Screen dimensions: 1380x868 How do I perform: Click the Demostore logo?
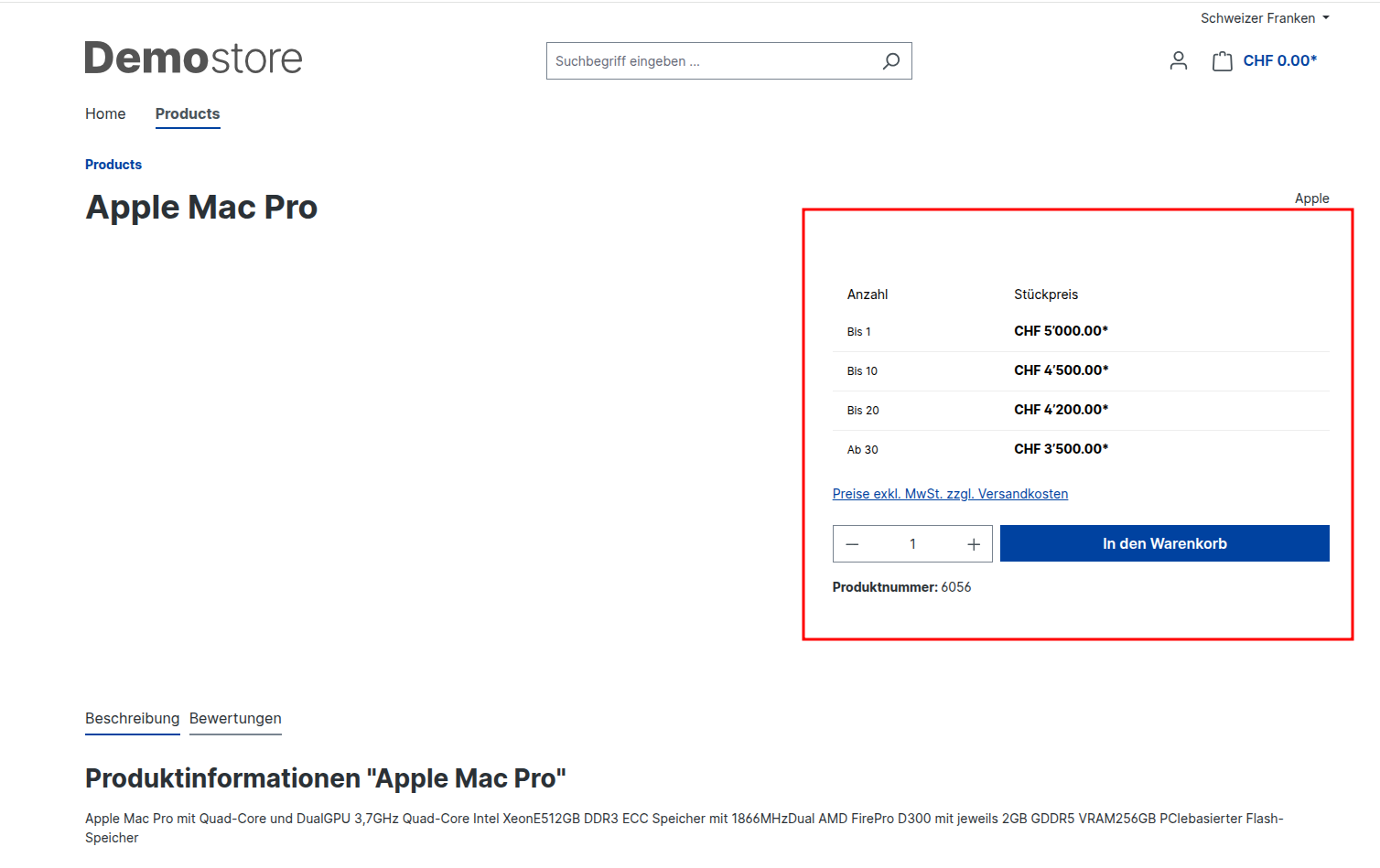click(x=193, y=58)
